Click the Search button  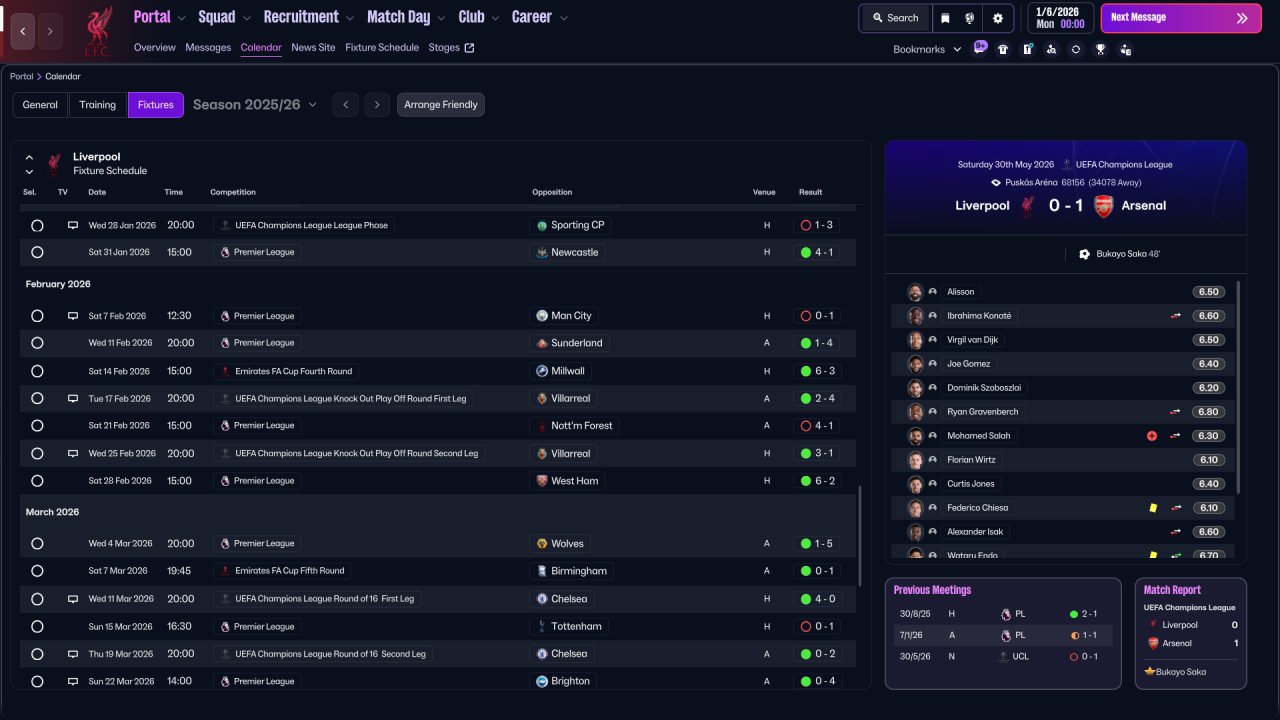pyautogui.click(x=895, y=18)
